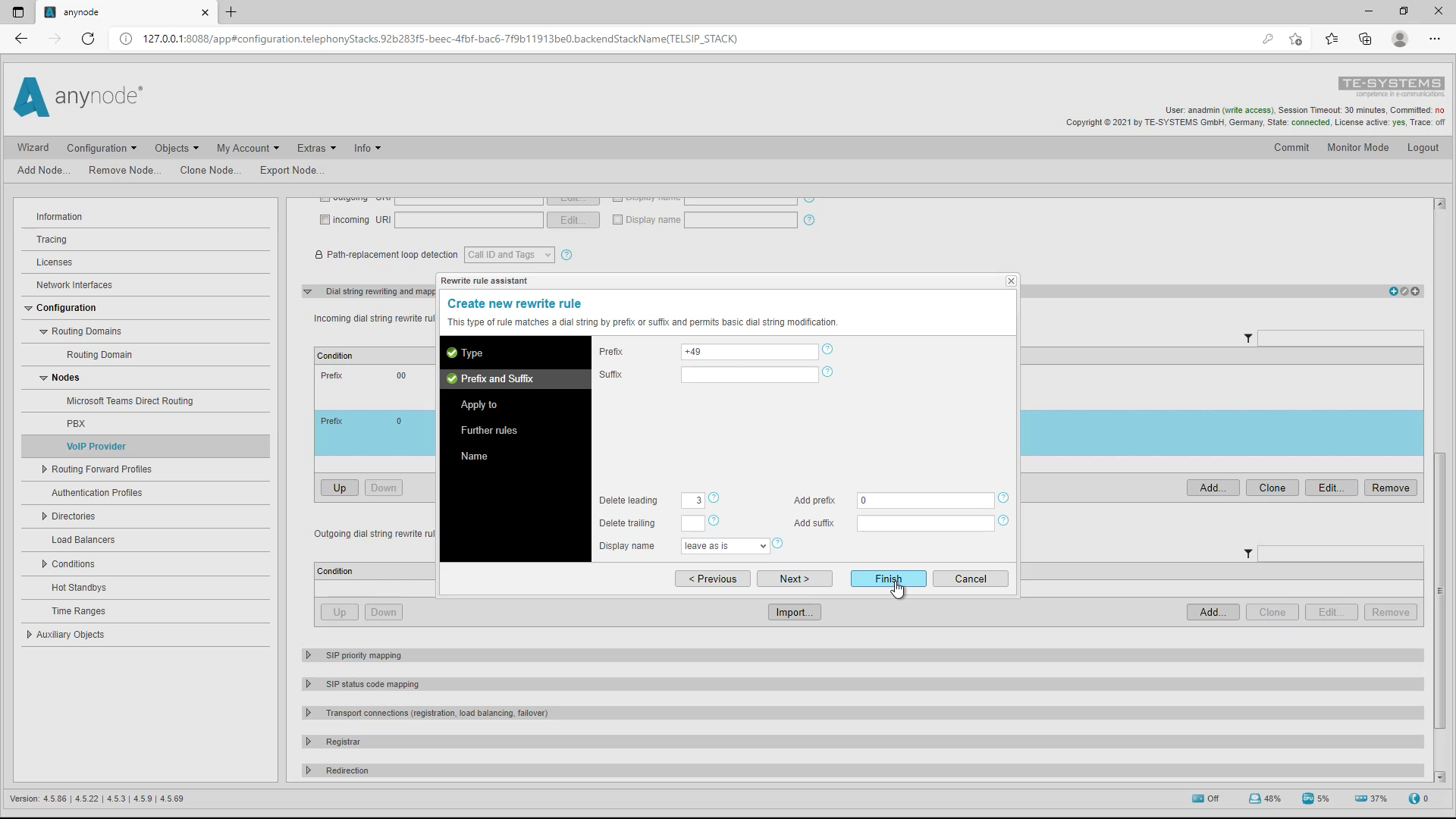The width and height of the screenshot is (1456, 819).
Task: Open Path-replacement loop detection dropdown
Action: (x=510, y=255)
